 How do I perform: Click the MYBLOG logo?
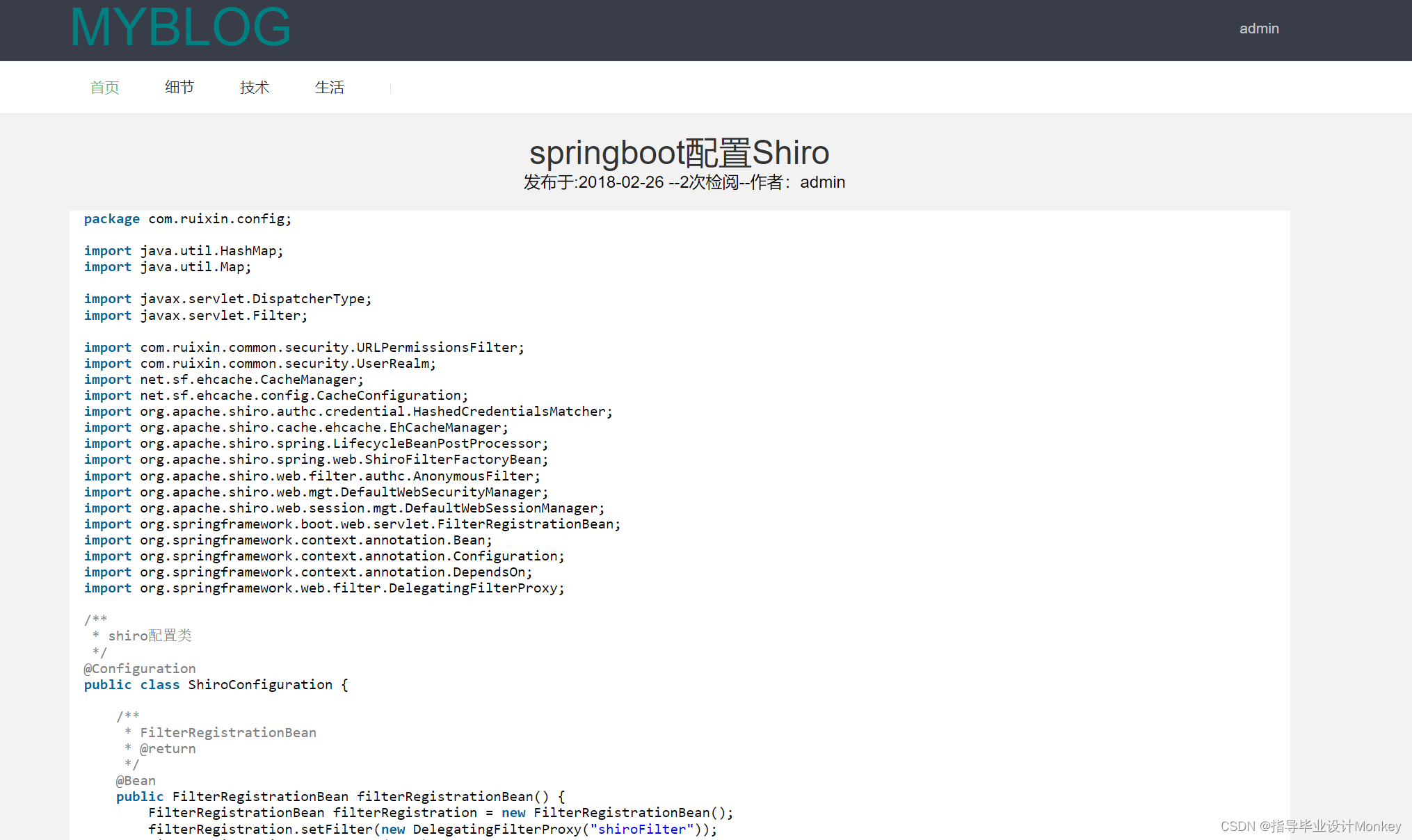coord(180,27)
